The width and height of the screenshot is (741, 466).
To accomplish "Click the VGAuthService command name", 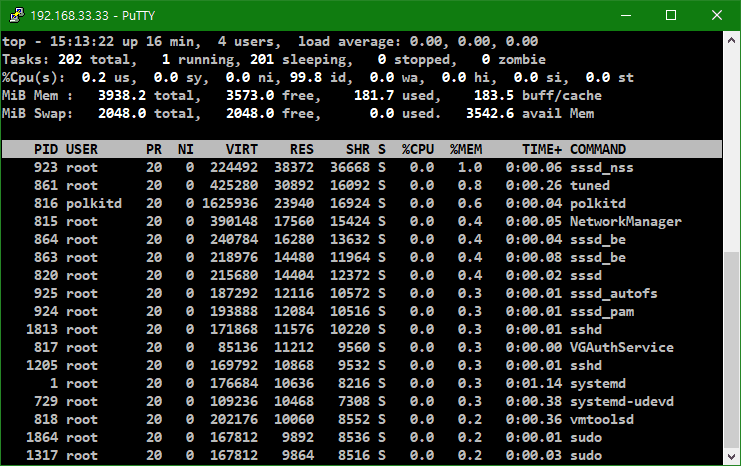I will (x=622, y=347).
